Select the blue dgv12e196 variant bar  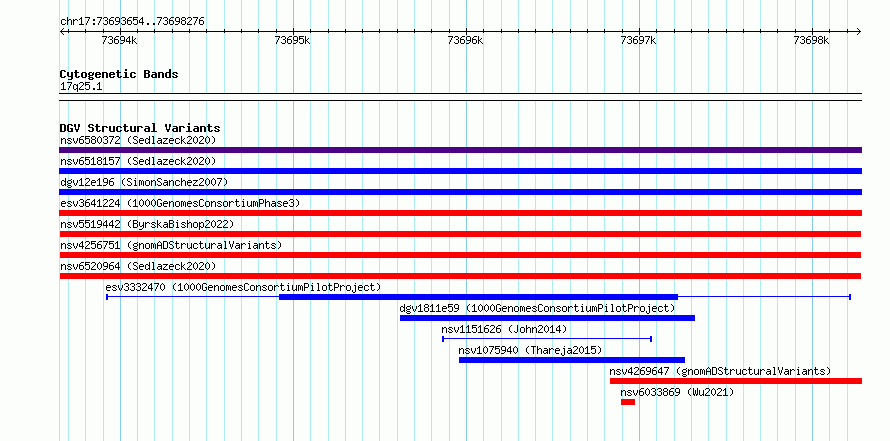(x=460, y=192)
